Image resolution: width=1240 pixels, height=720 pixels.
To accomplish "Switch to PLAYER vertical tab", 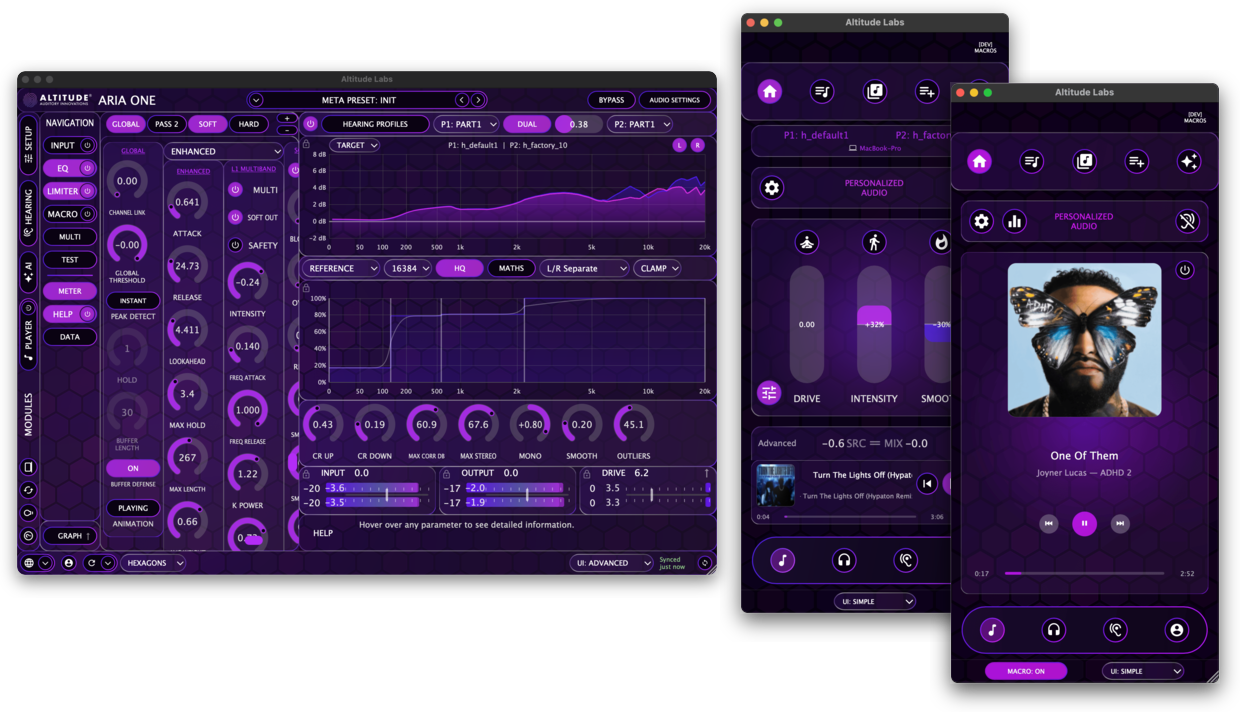I will (x=28, y=333).
